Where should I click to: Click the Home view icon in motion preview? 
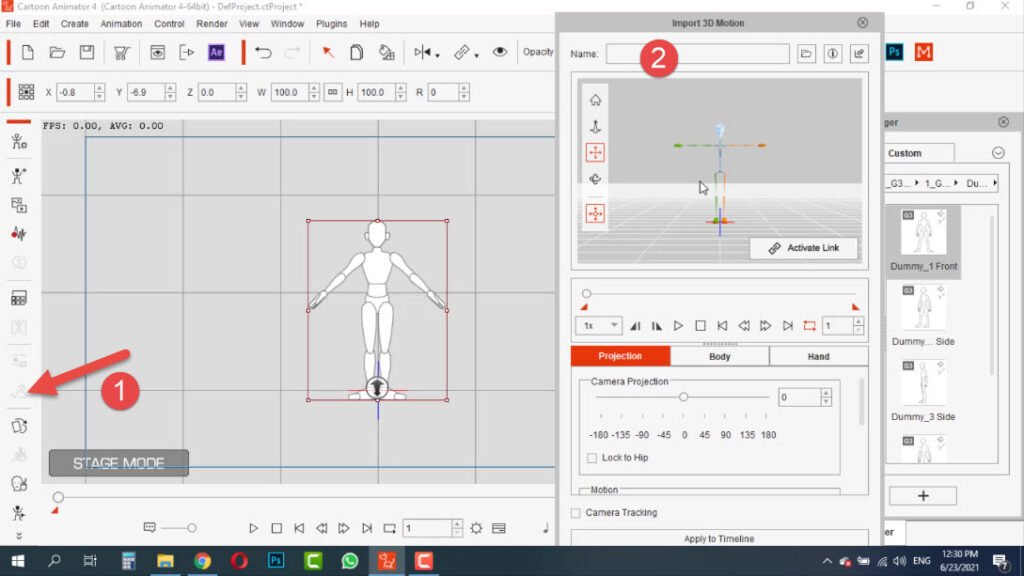[595, 100]
